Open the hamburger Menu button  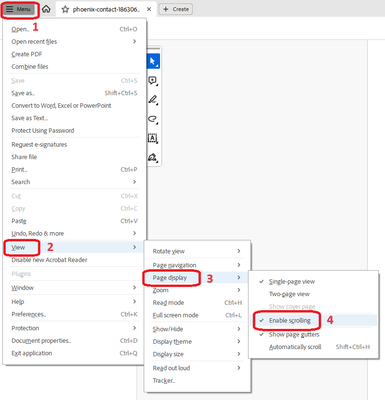pos(20,9)
